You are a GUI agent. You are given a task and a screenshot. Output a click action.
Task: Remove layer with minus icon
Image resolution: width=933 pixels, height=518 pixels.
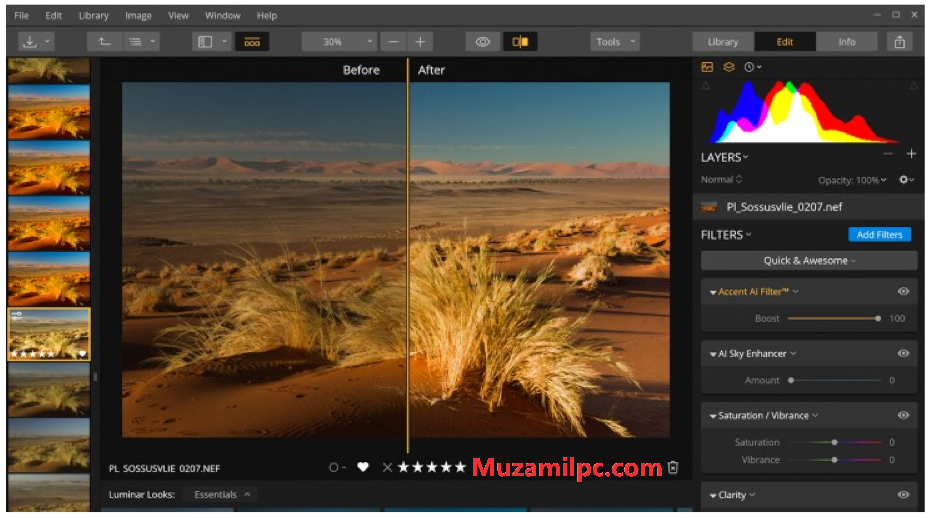888,154
